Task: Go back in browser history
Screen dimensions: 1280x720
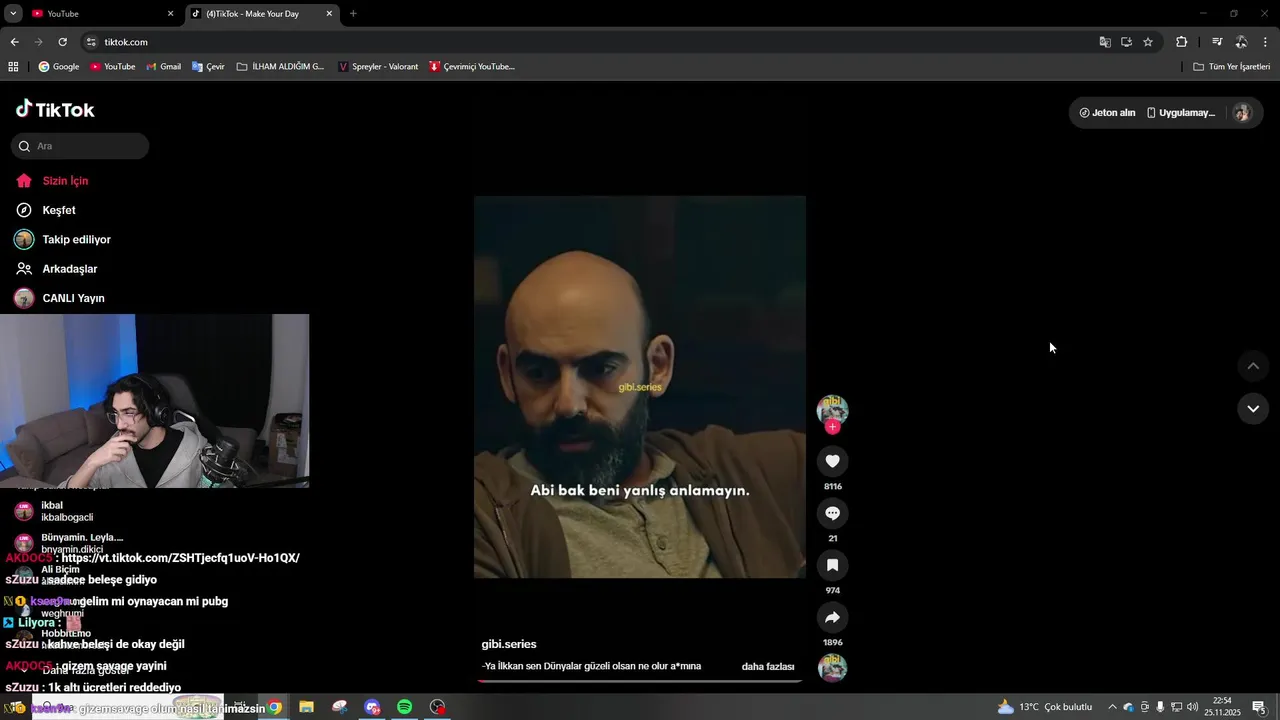Action: (14, 42)
